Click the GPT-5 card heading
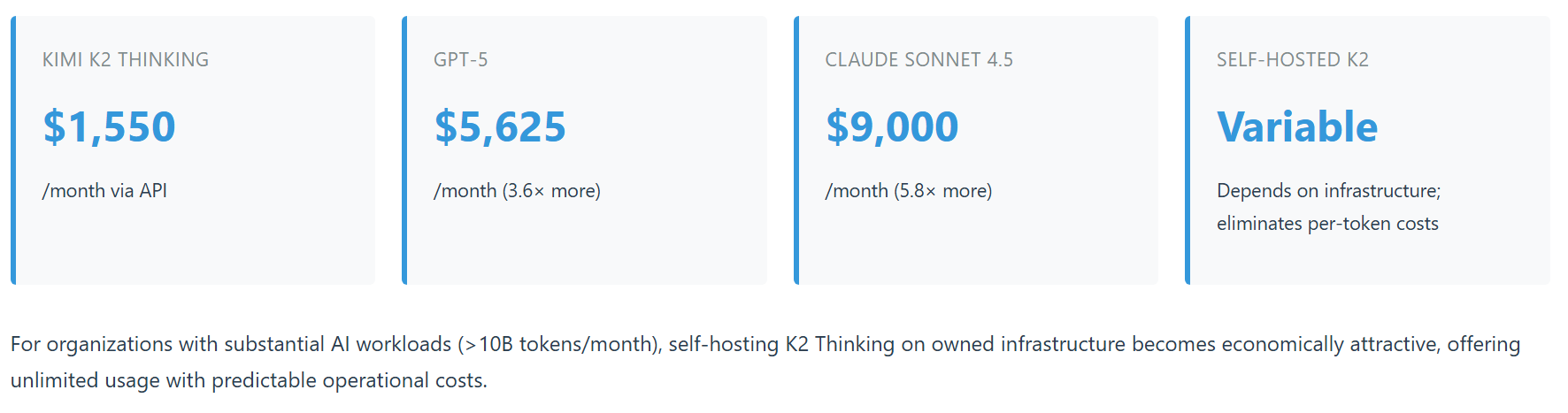This screenshot has height=413, width=1568. [x=460, y=60]
